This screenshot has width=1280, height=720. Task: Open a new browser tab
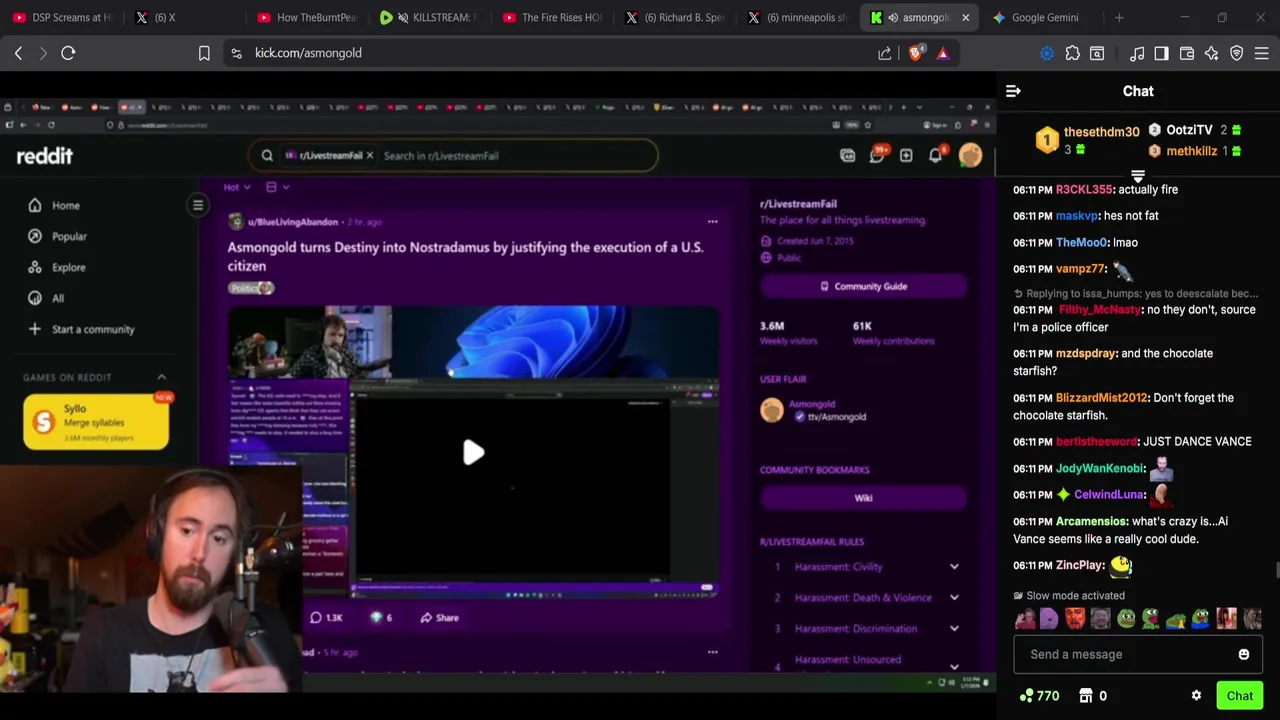click(1119, 17)
